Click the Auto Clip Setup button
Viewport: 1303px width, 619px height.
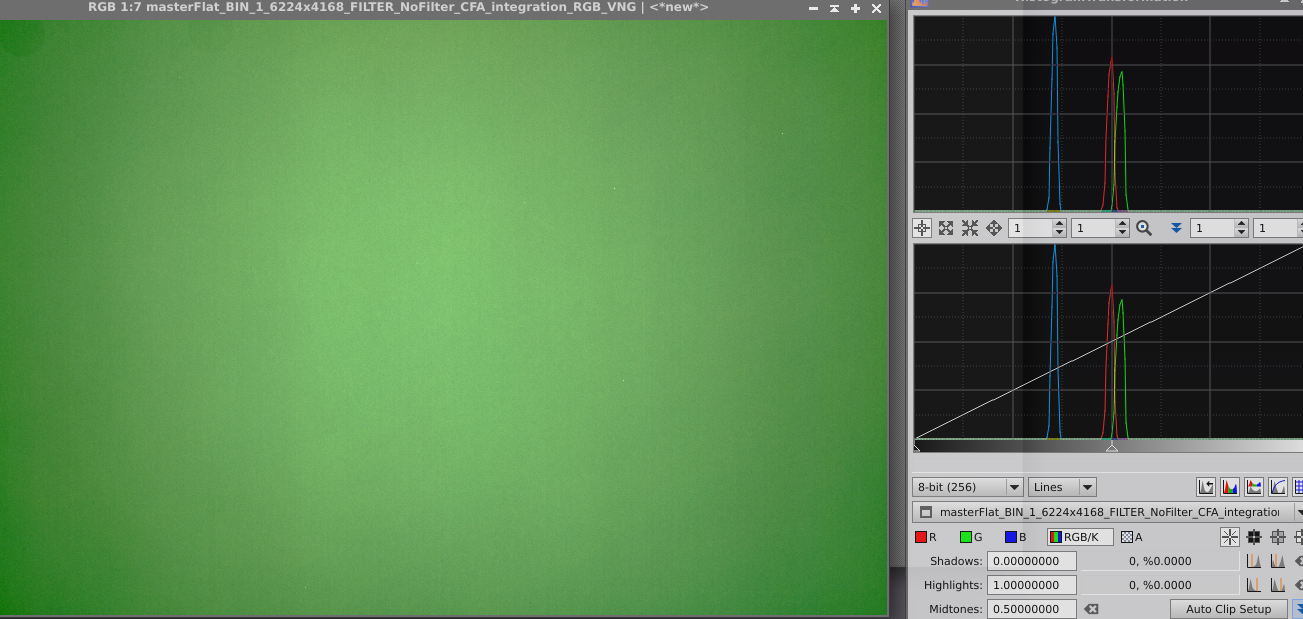[1228, 609]
